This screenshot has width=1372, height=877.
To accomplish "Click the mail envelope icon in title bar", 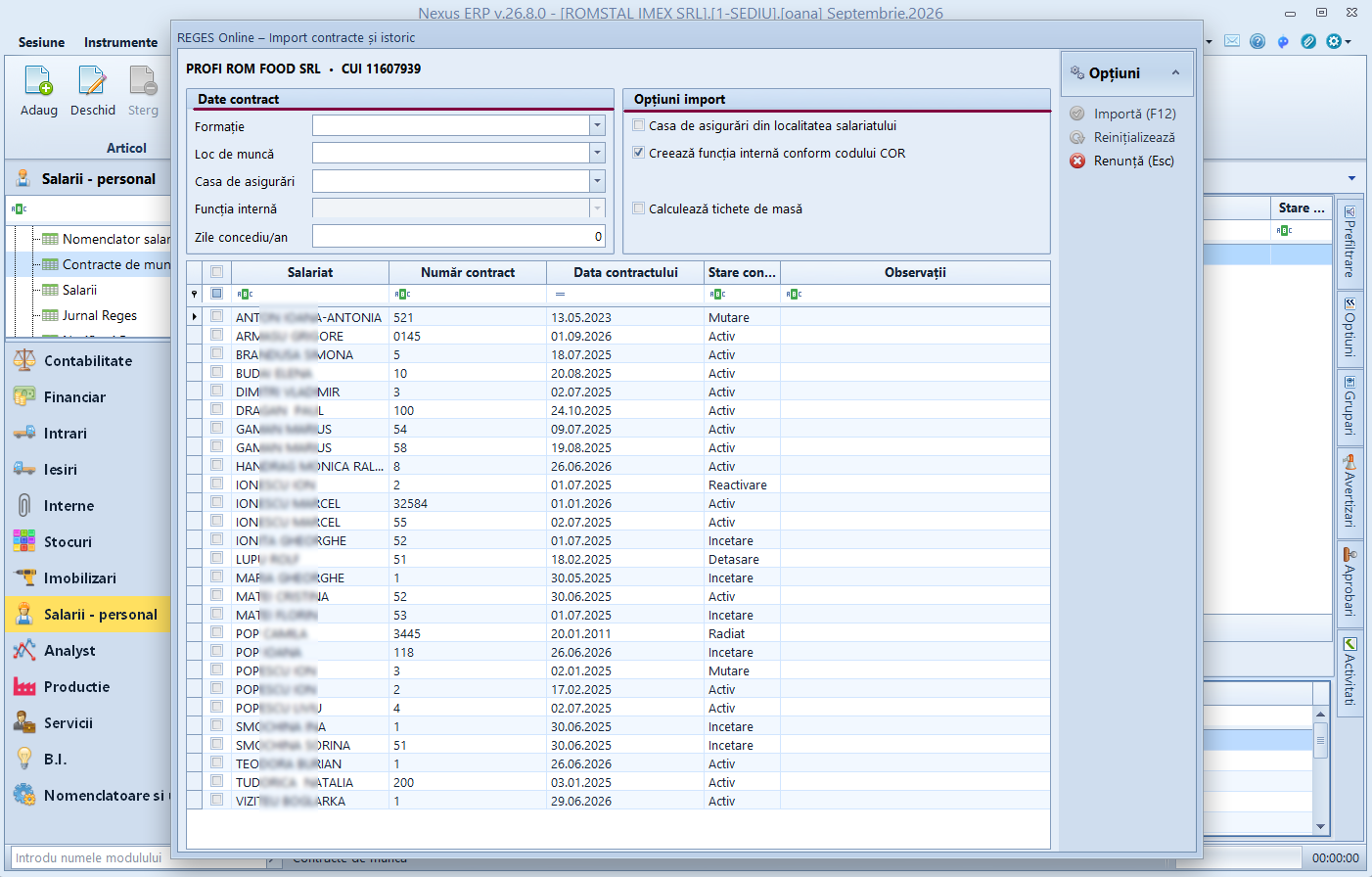I will pos(1232,41).
